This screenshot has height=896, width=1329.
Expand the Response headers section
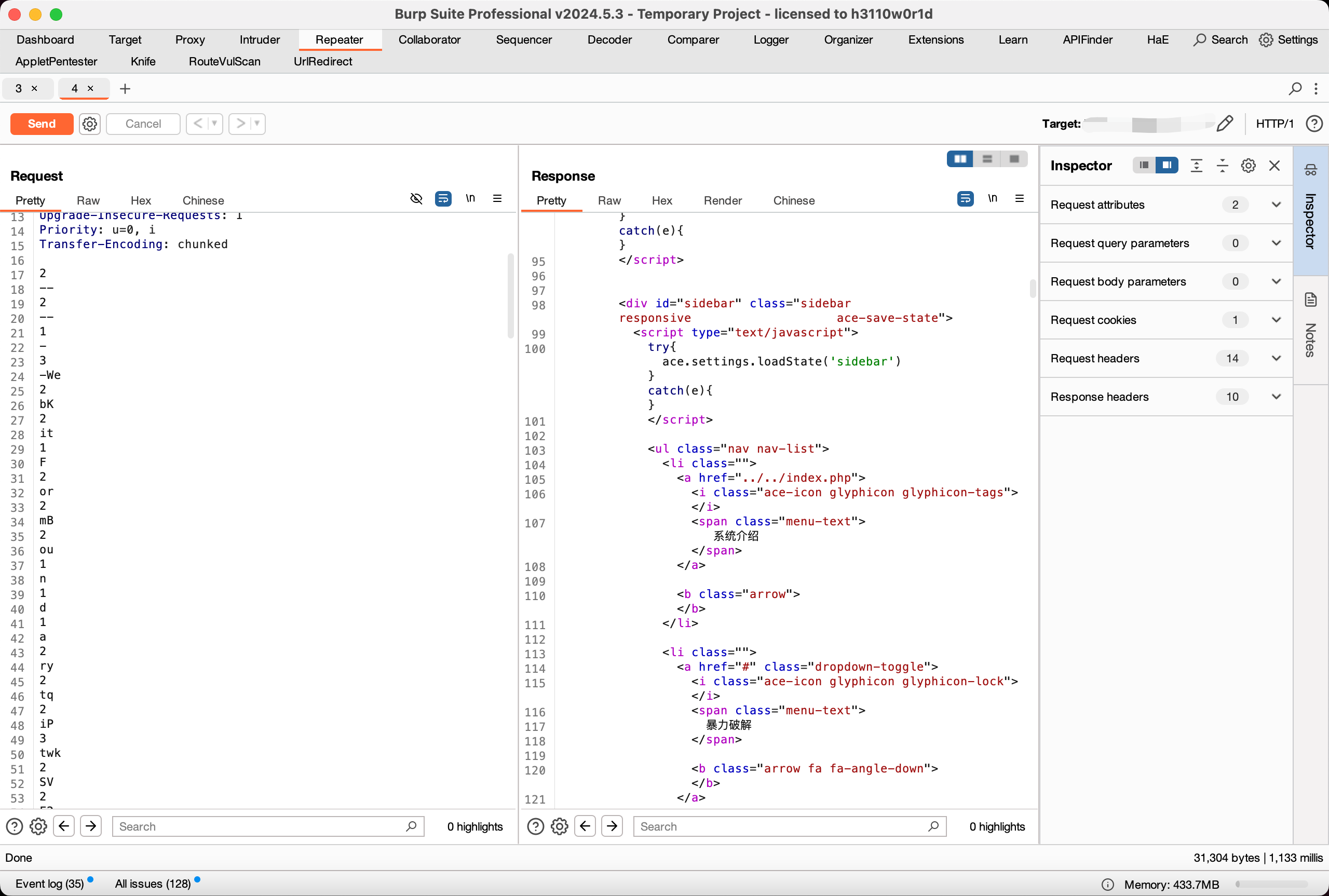1276,397
